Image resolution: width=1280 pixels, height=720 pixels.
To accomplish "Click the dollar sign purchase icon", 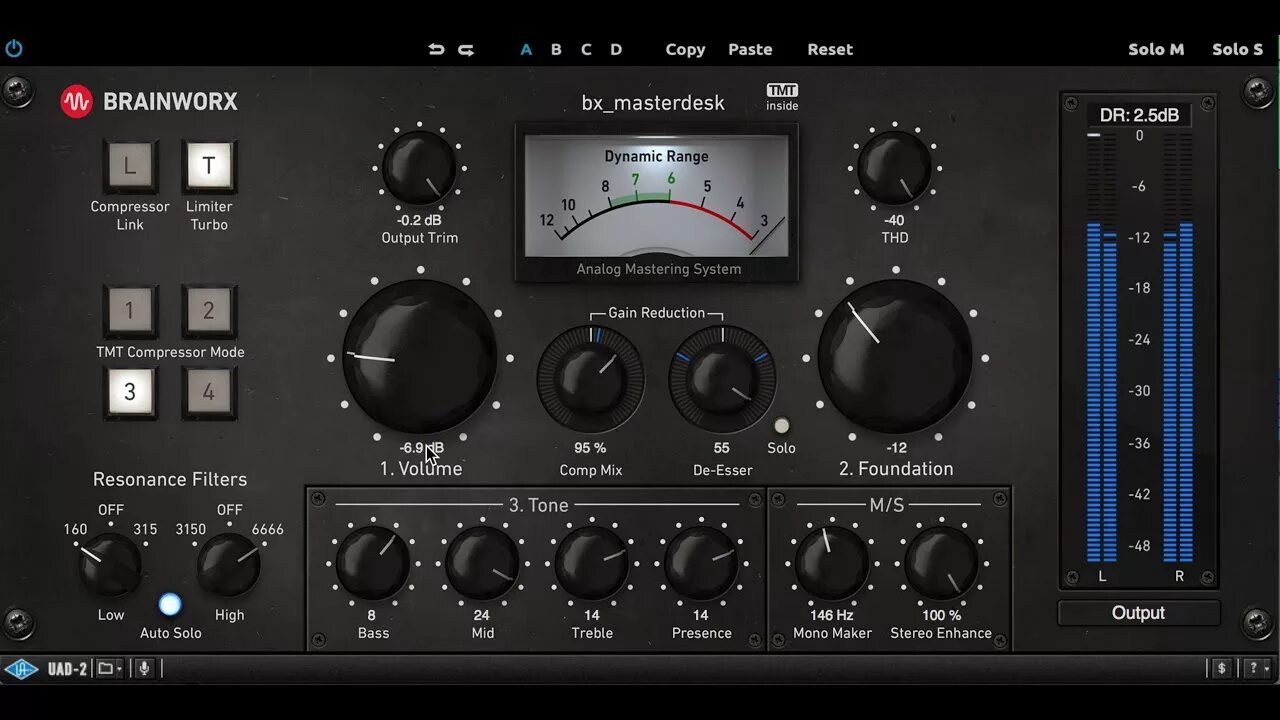I will coord(1221,669).
